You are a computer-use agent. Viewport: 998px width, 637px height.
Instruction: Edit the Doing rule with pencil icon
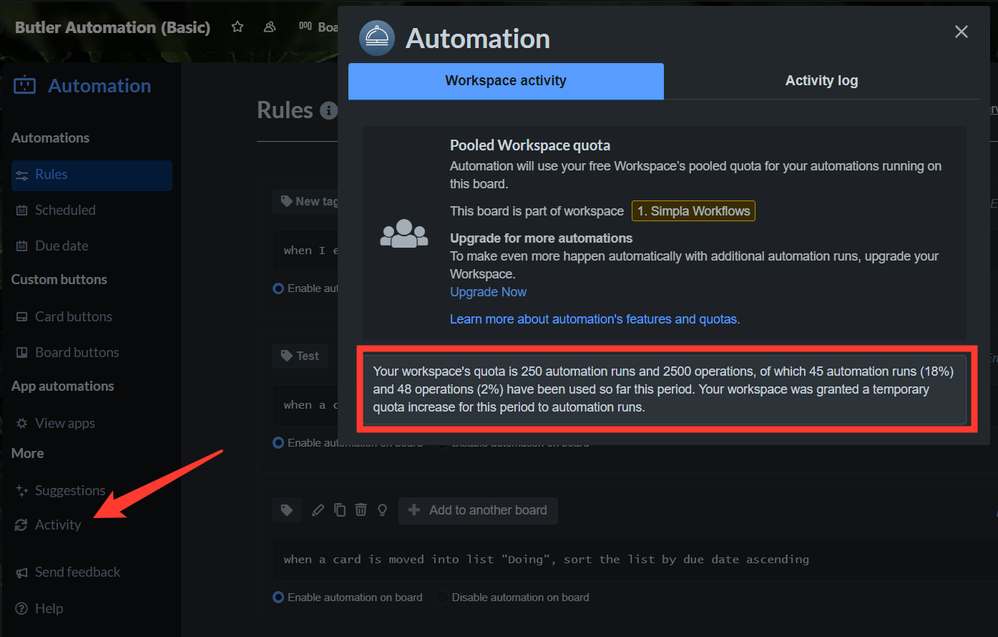(x=318, y=510)
